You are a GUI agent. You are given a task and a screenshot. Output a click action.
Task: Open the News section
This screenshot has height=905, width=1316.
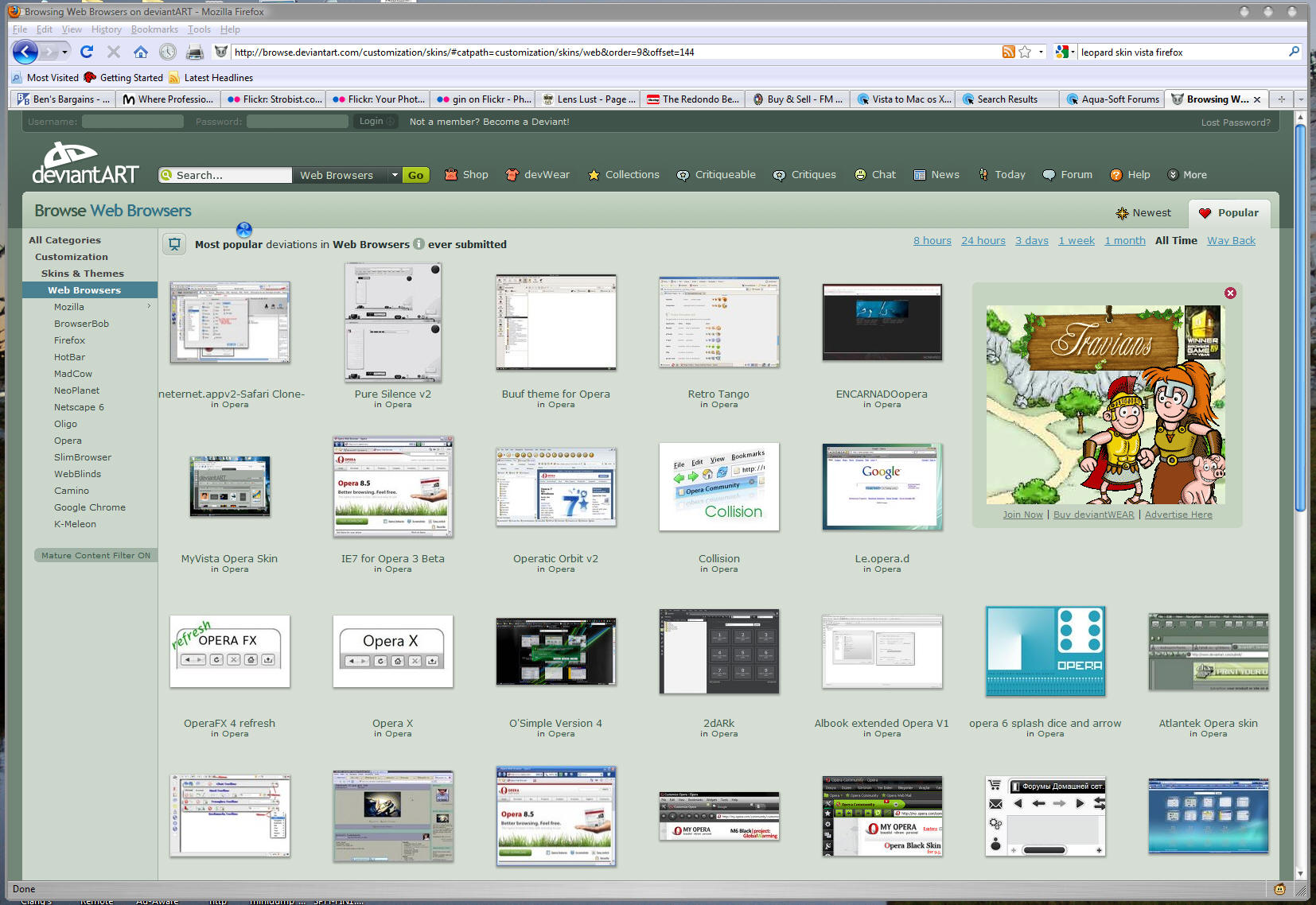pyautogui.click(x=936, y=175)
